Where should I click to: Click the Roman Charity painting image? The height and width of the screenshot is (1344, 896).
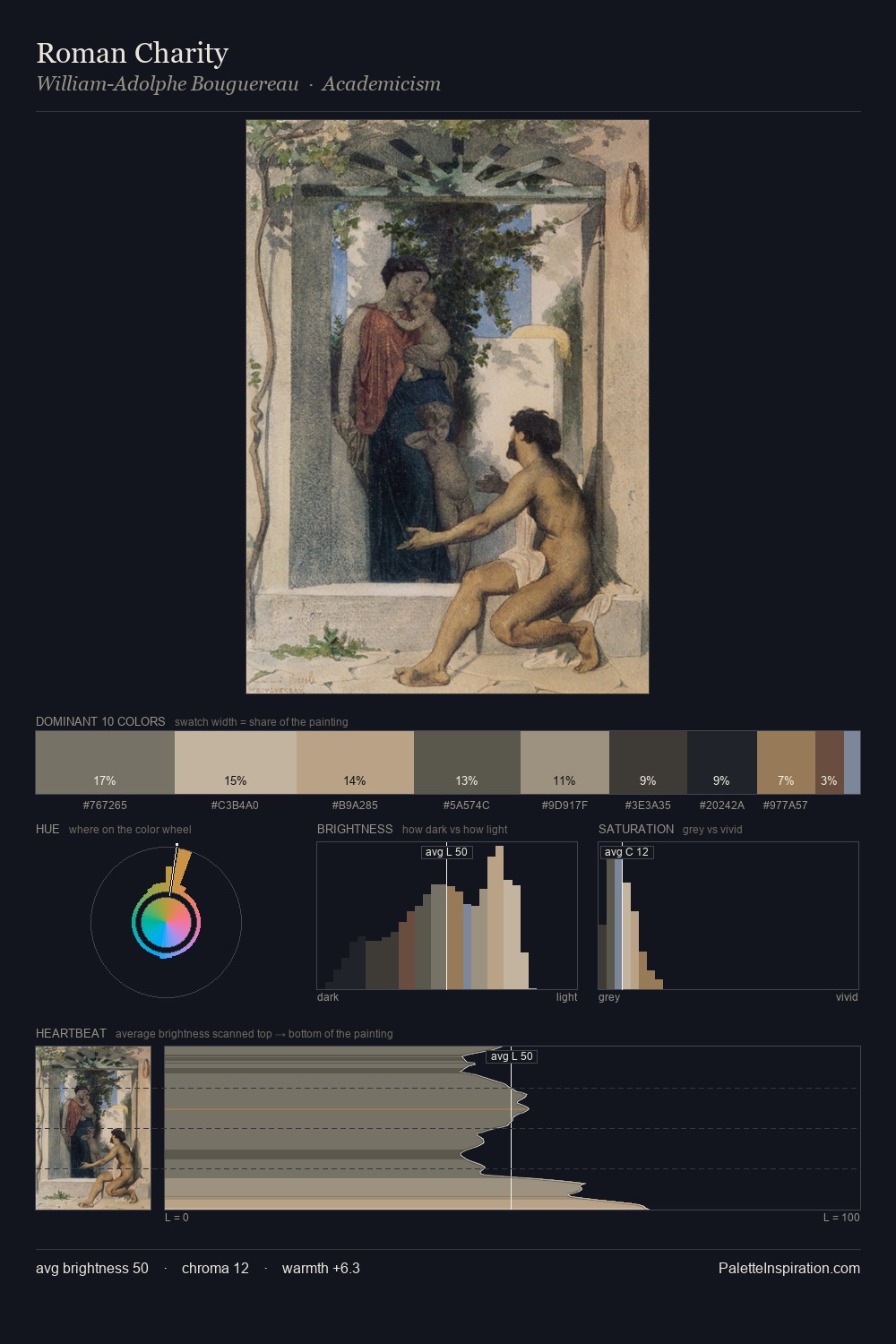[447, 407]
